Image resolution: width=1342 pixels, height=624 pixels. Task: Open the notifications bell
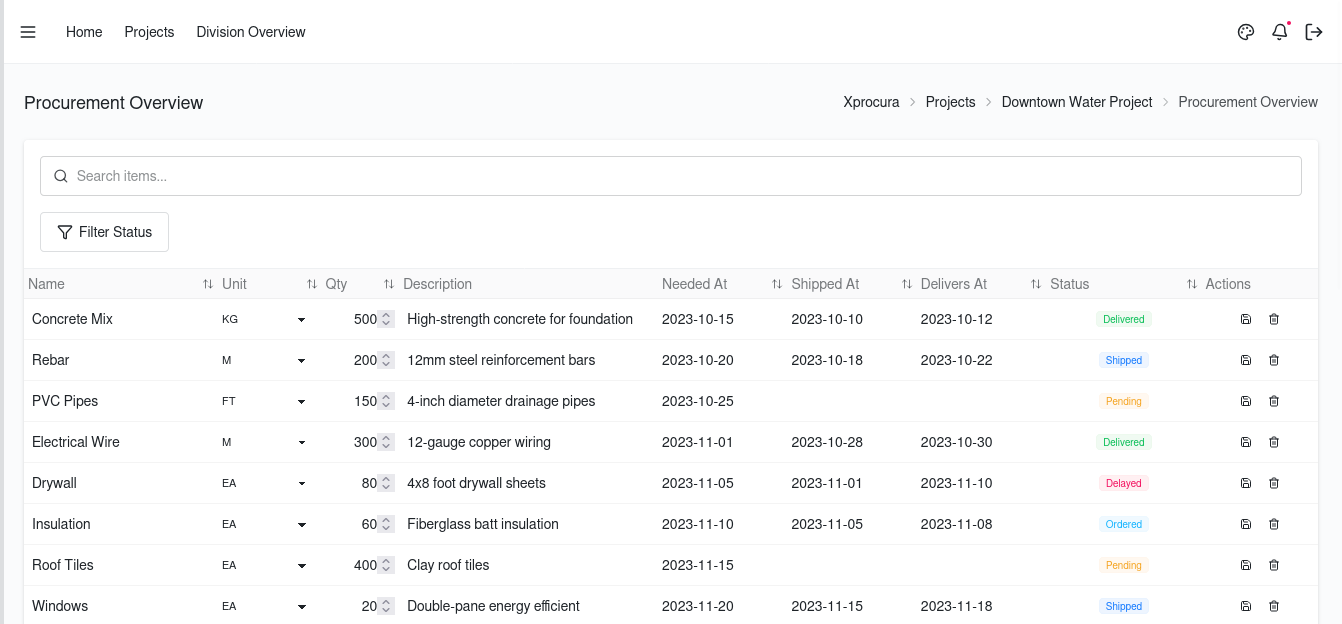pos(1279,32)
